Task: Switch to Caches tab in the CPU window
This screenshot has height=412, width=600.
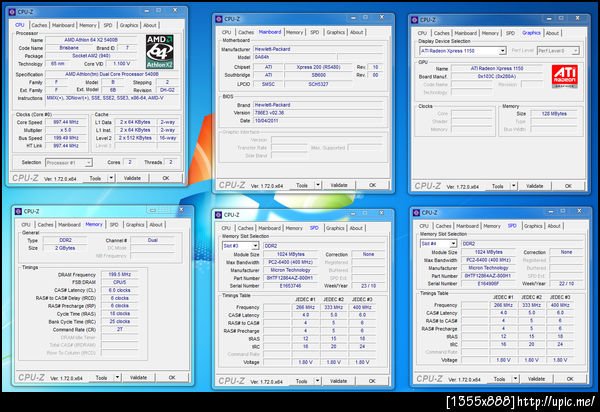Action: point(39,25)
